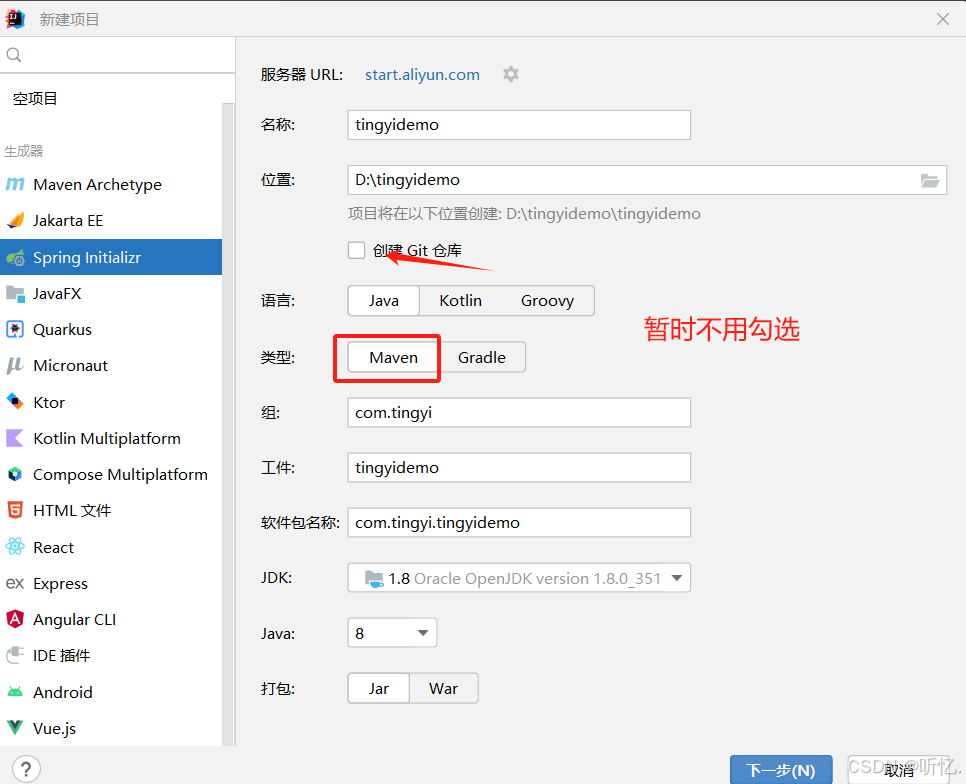The height and width of the screenshot is (784, 966).
Task: Select Vue.js generator
Action: point(111,728)
